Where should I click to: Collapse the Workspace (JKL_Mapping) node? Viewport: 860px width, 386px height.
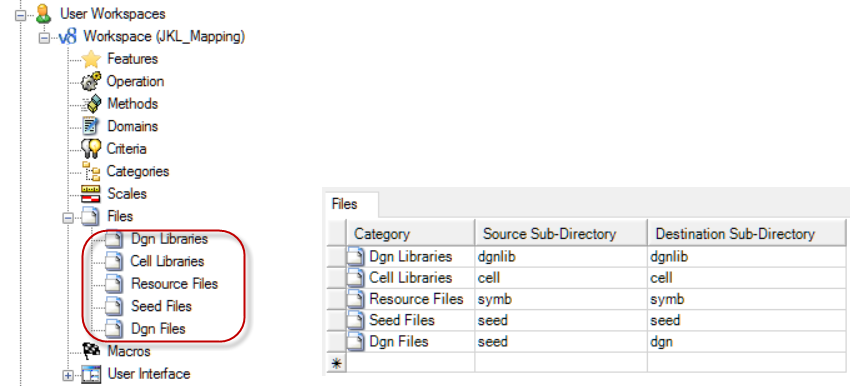(44, 38)
